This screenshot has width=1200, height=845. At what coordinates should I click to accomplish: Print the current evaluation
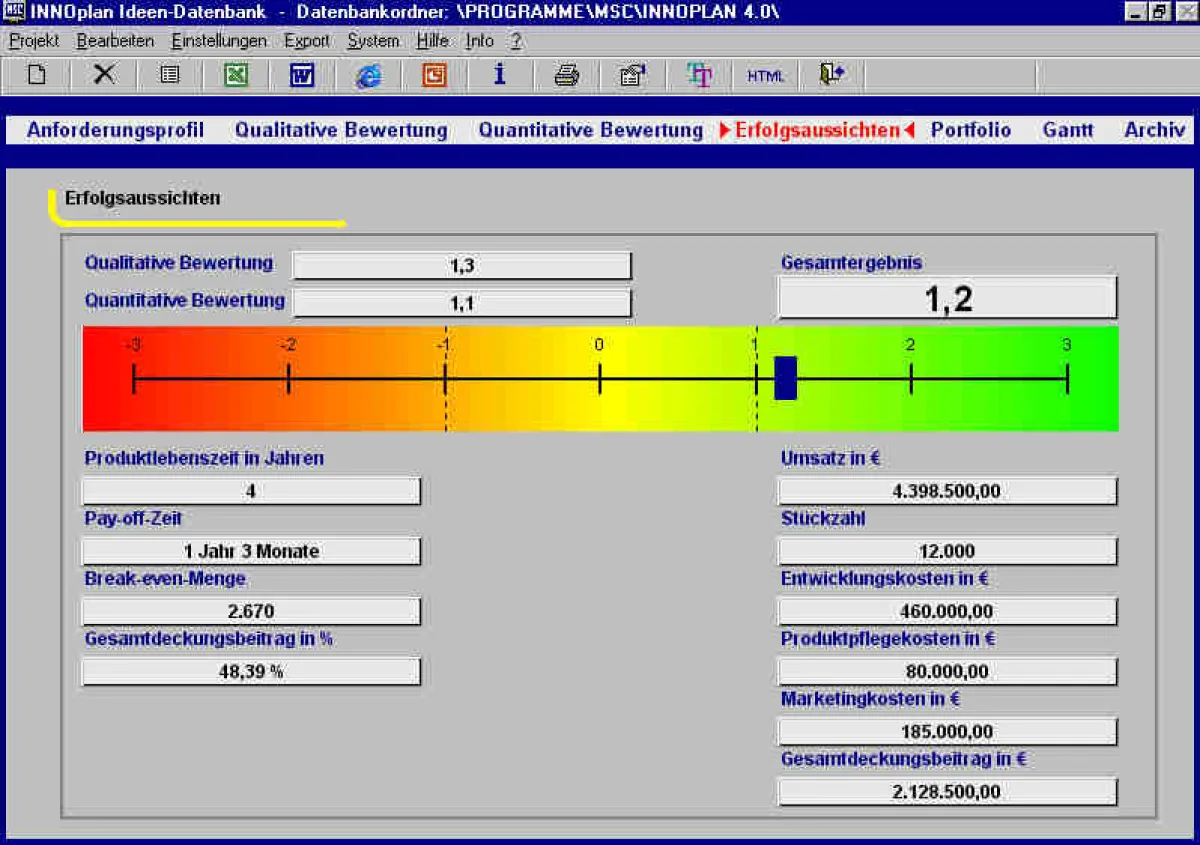[x=566, y=74]
